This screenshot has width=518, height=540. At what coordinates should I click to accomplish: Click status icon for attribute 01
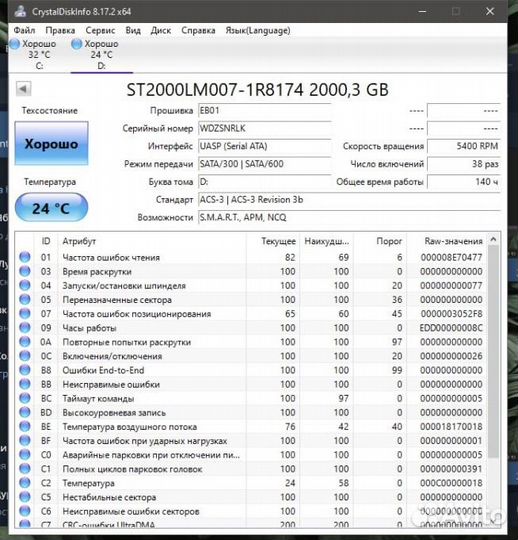[25, 257]
